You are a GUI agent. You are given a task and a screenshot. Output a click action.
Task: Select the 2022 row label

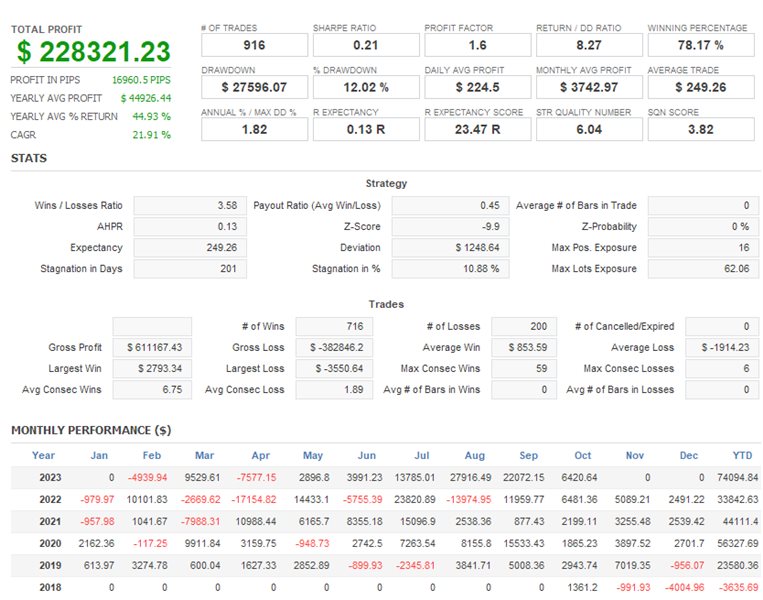[x=50, y=499]
